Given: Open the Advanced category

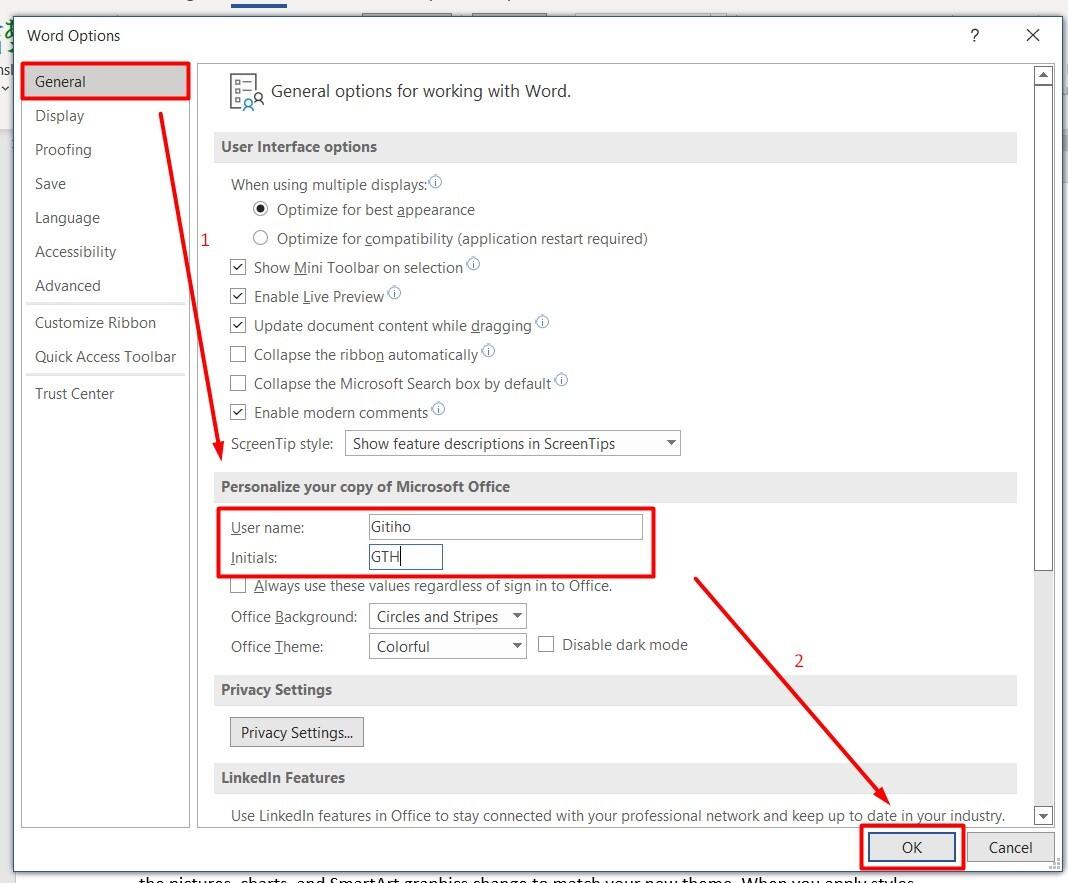Looking at the screenshot, I should tap(105, 286).
